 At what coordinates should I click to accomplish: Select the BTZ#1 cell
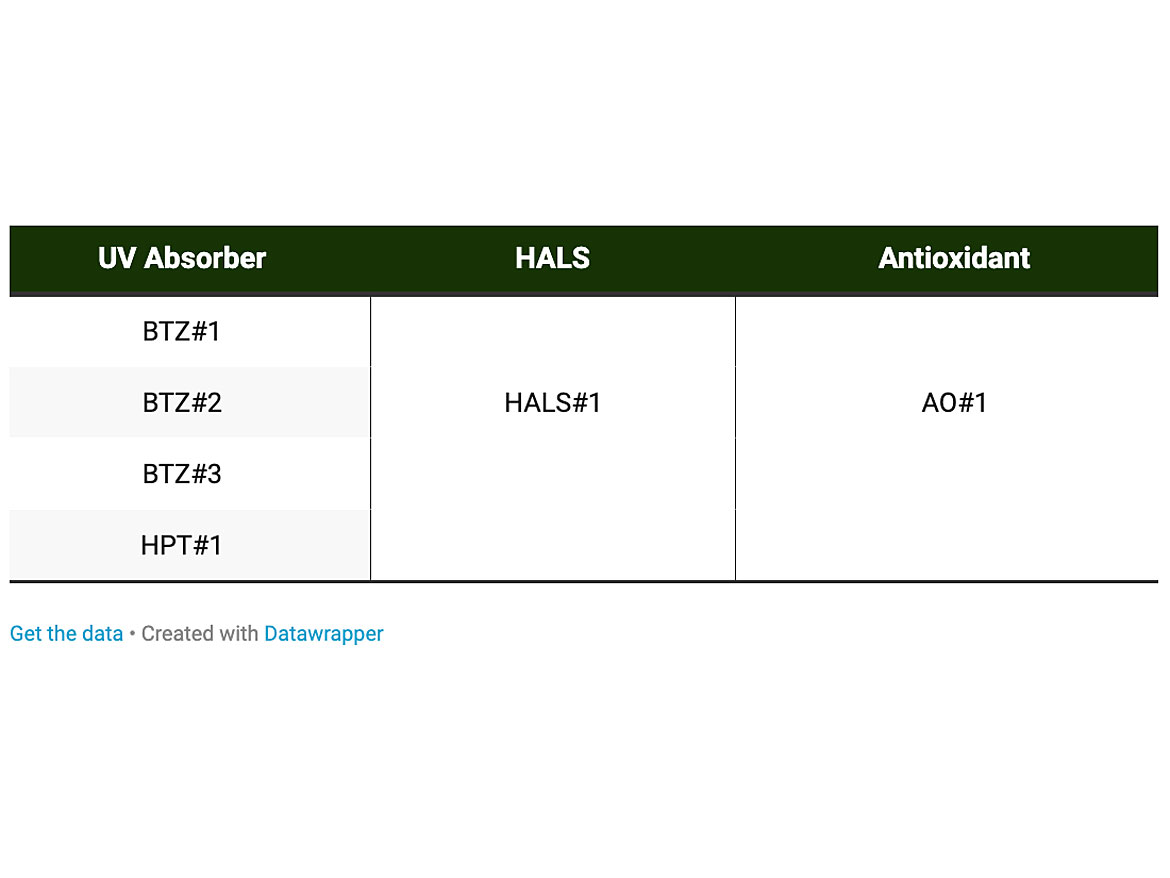click(181, 331)
